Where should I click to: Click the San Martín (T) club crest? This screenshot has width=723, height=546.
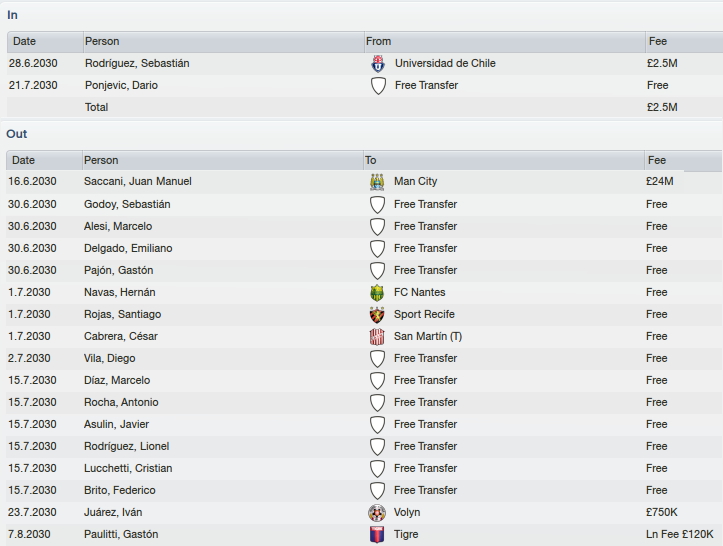click(377, 337)
